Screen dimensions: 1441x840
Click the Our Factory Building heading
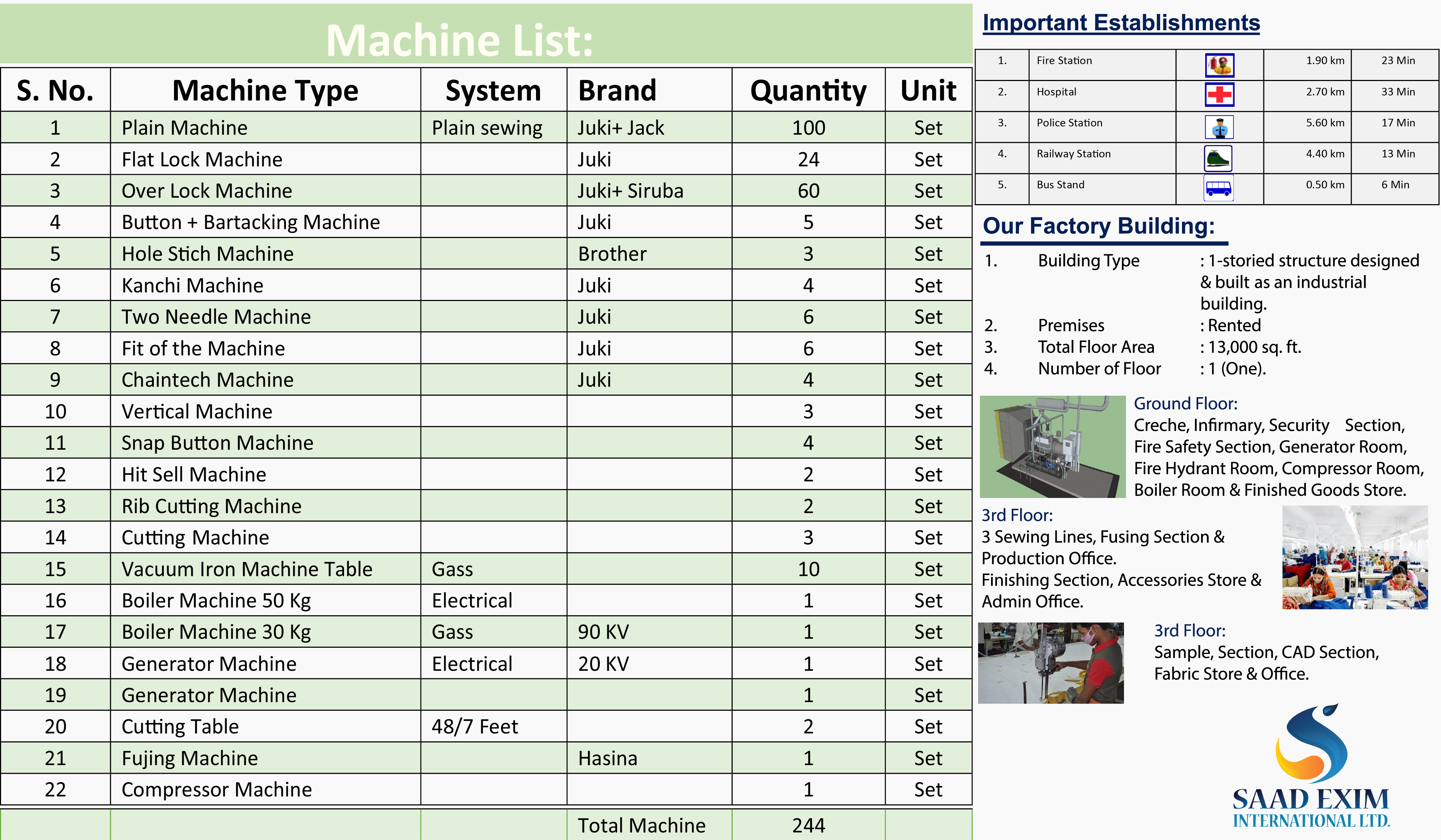[1098, 226]
